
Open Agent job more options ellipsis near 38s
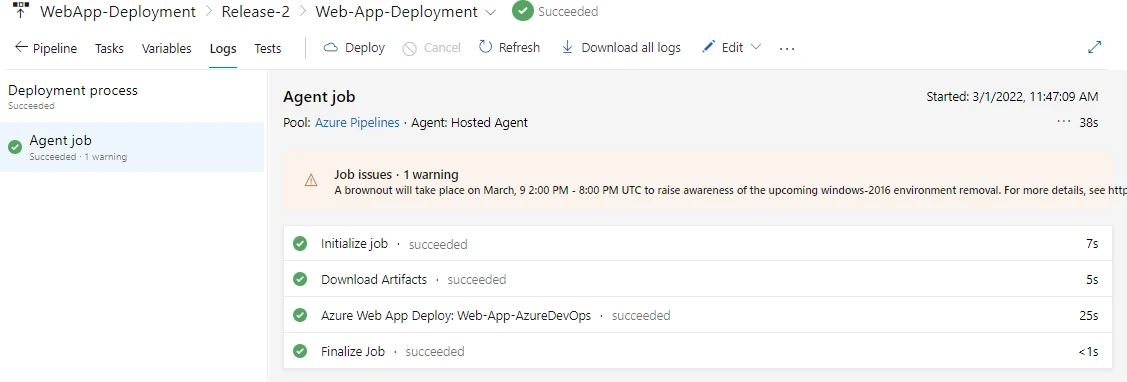click(1064, 122)
